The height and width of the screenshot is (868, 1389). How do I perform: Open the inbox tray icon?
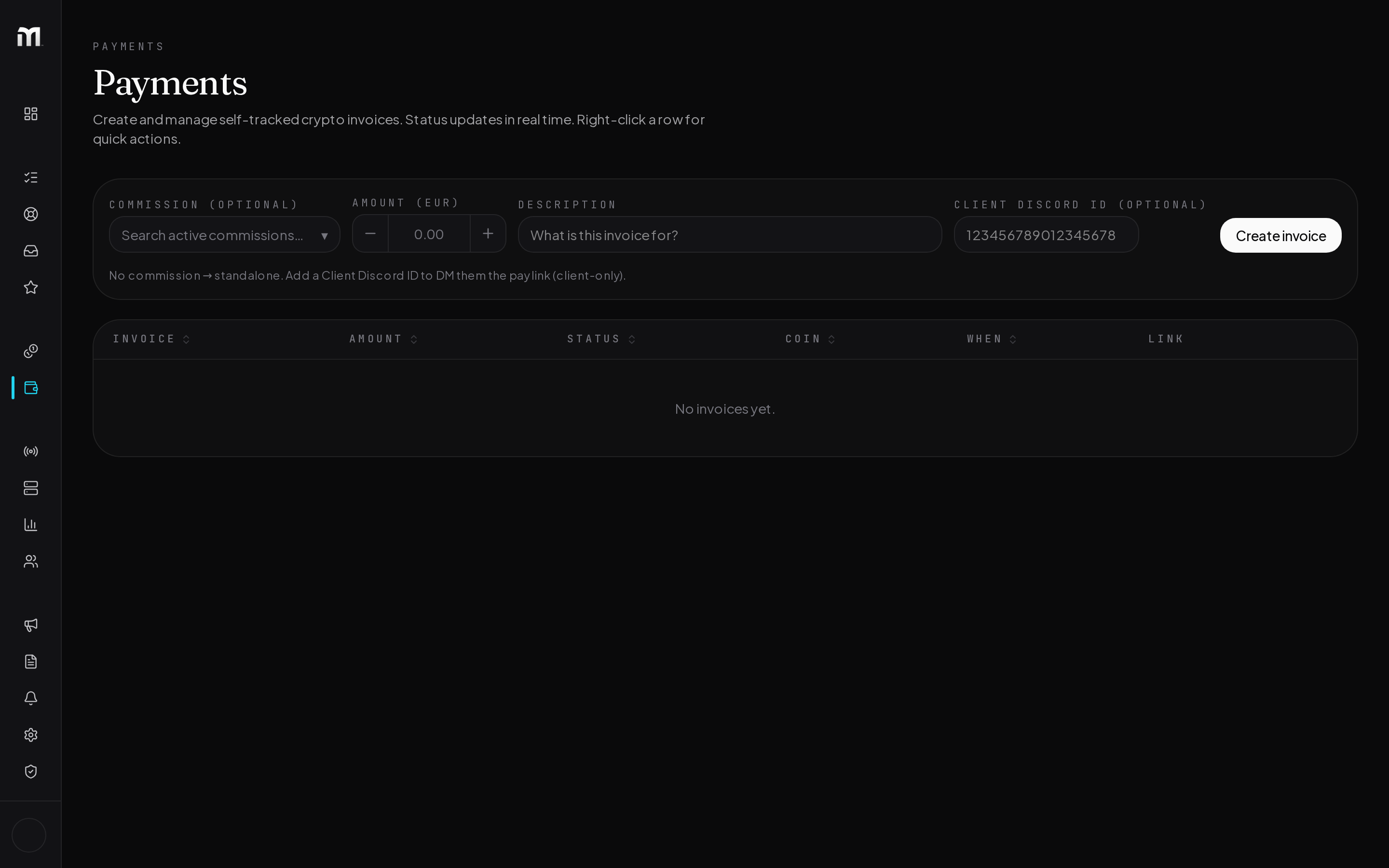click(x=31, y=251)
